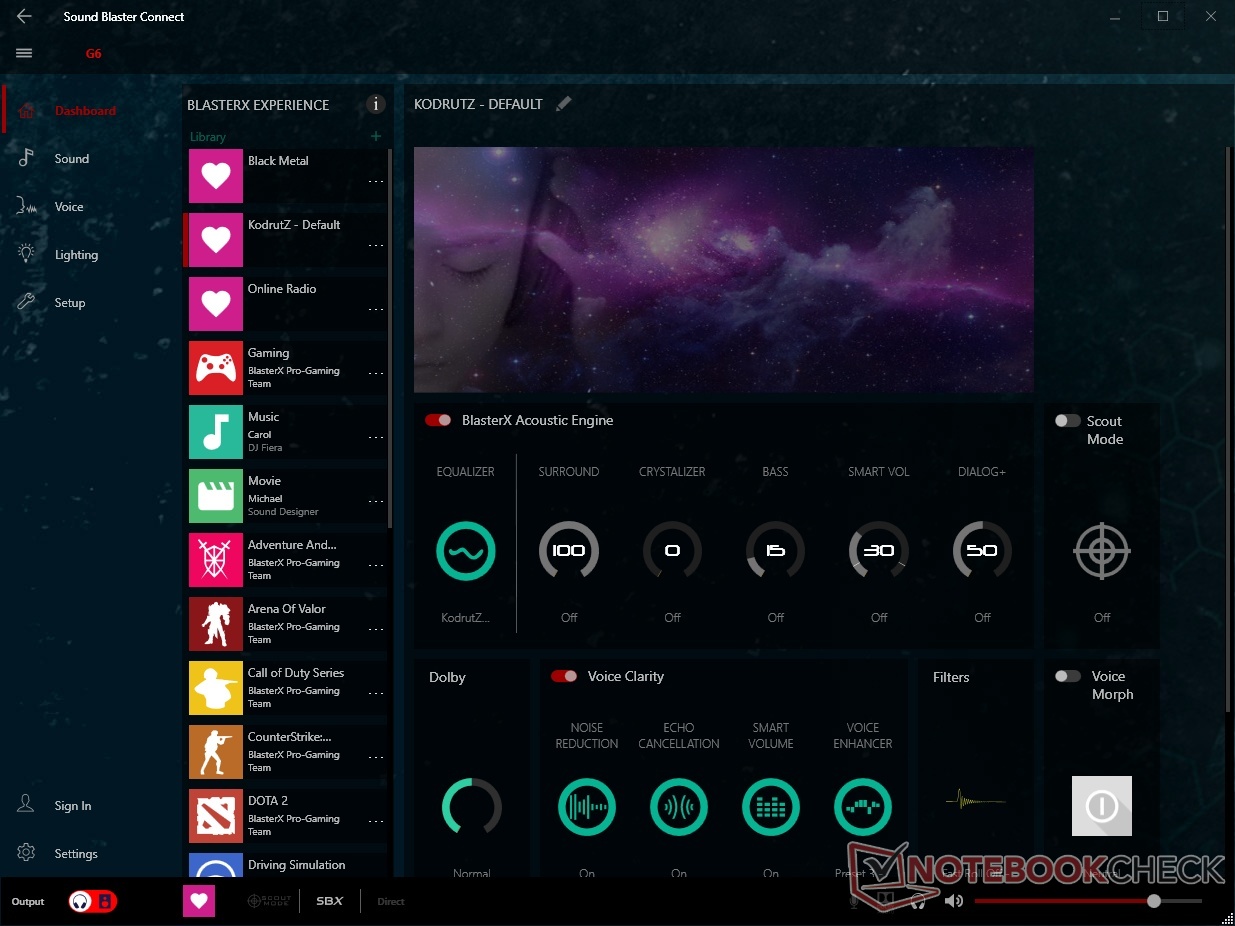
Task: Open options for Gaming profile
Action: (x=376, y=373)
